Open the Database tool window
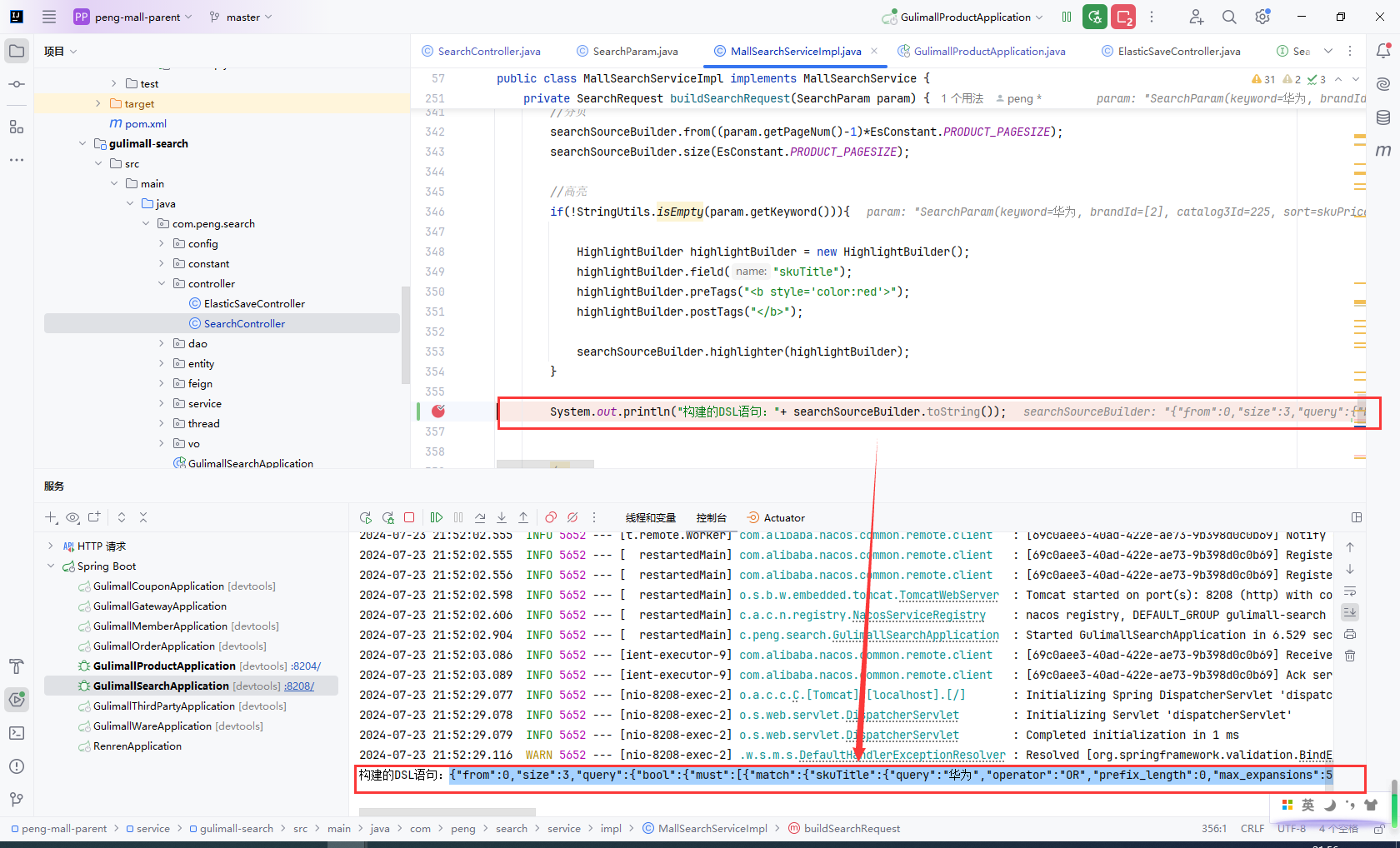The image size is (1400, 848). 1383,117
